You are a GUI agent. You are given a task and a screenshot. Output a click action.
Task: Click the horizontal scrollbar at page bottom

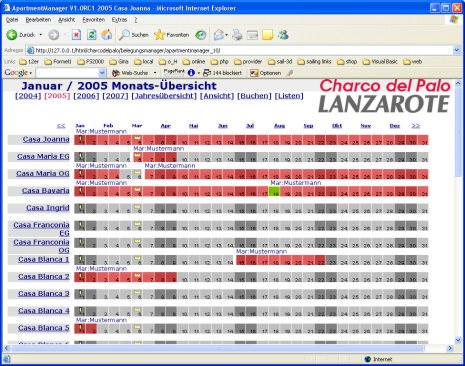(219, 348)
